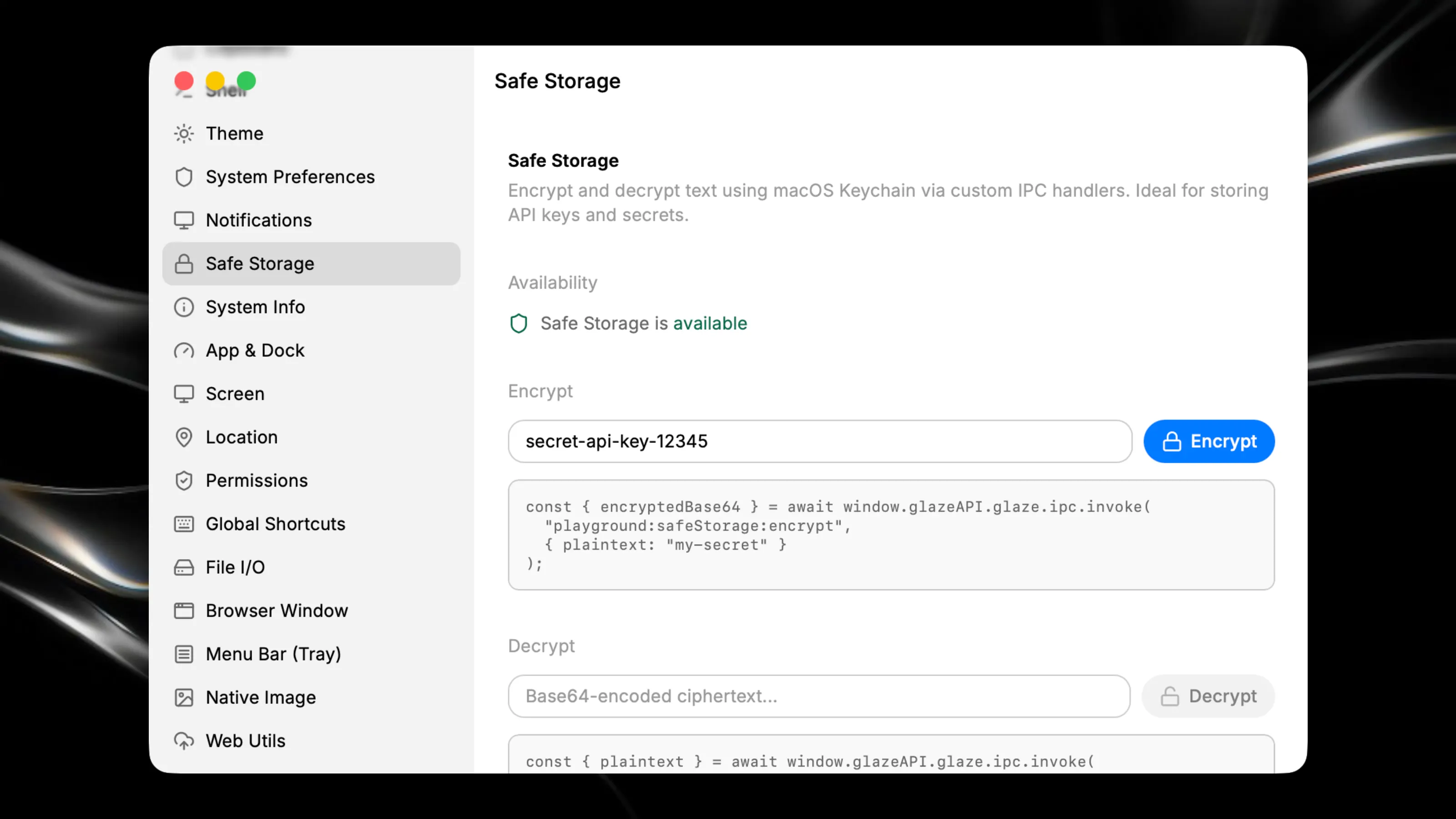The image size is (1456, 819).
Task: Click the blue Encrypt button
Action: click(1209, 441)
